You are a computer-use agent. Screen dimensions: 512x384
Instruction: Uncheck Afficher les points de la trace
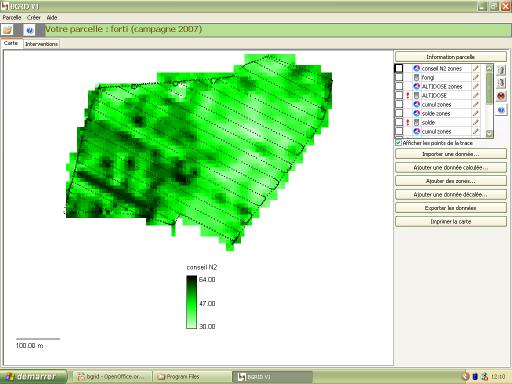pyautogui.click(x=398, y=143)
